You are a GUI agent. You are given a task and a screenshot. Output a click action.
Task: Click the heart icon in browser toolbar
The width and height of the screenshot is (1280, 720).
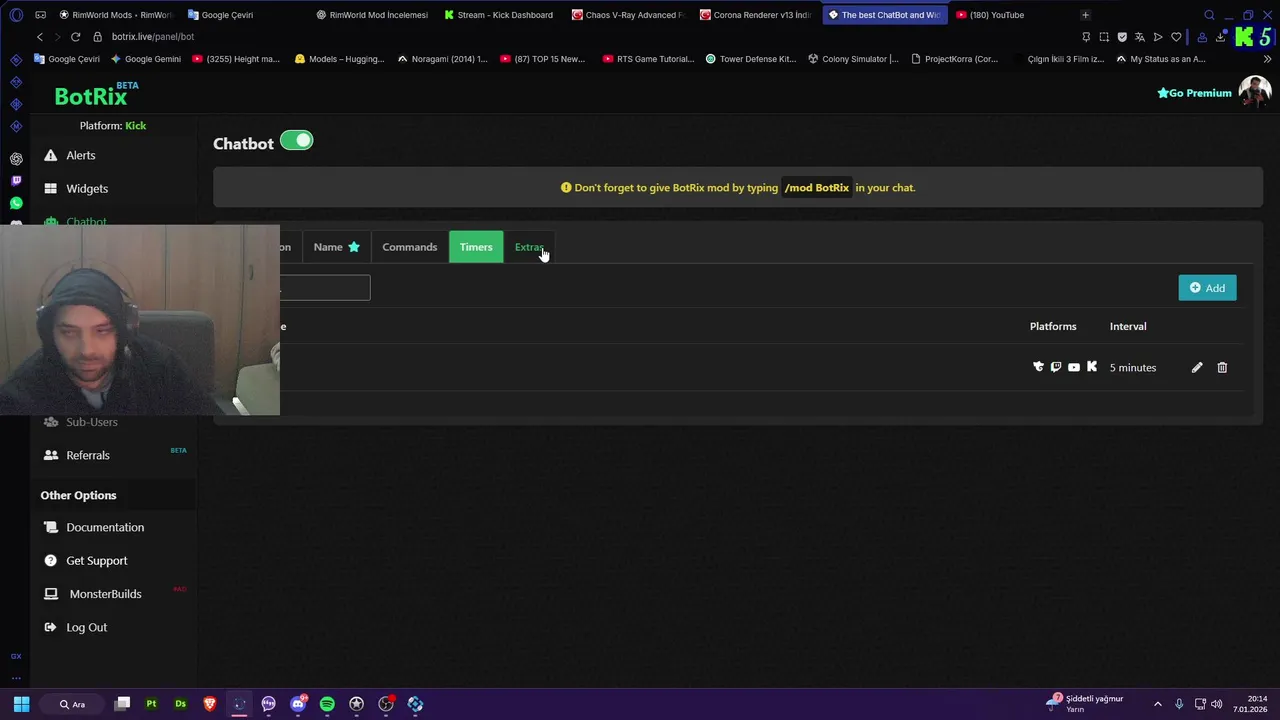pyautogui.click(x=1176, y=37)
